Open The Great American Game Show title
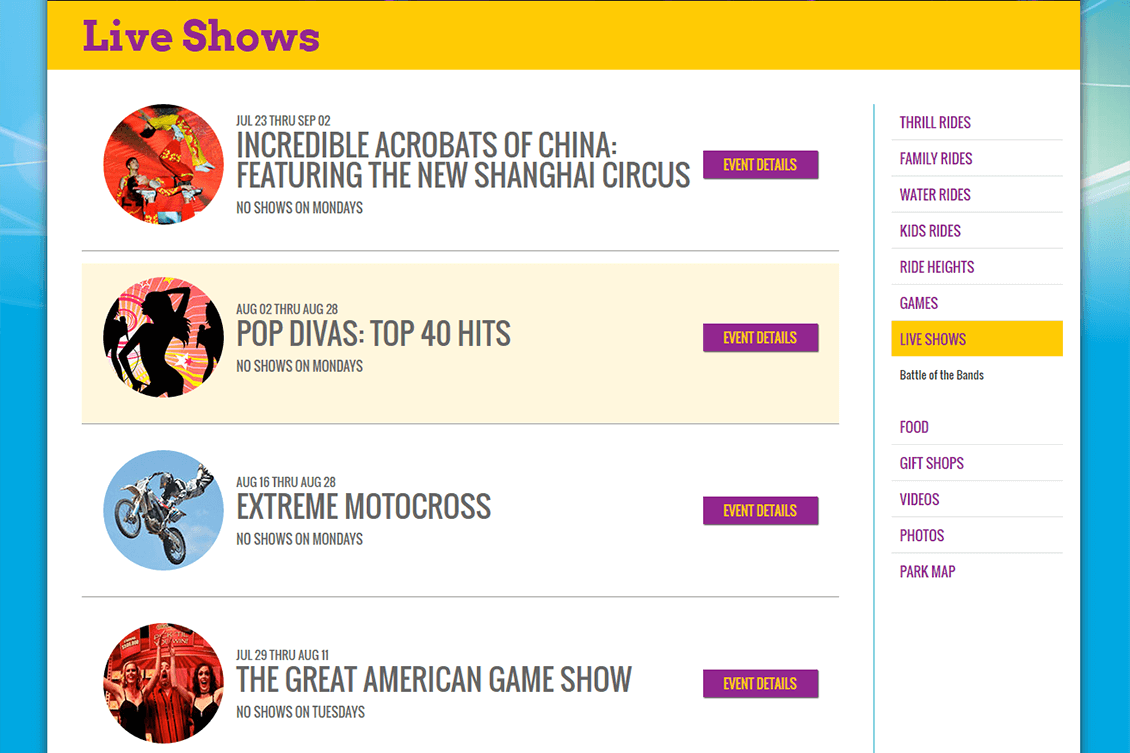Image resolution: width=1130 pixels, height=753 pixels. tap(434, 680)
